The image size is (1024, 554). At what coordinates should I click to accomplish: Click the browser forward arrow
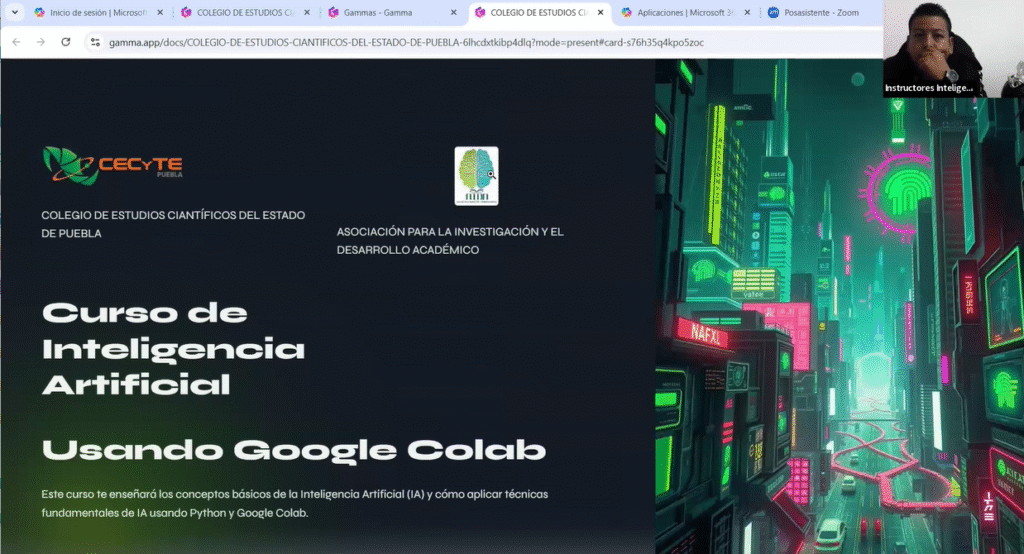41,42
